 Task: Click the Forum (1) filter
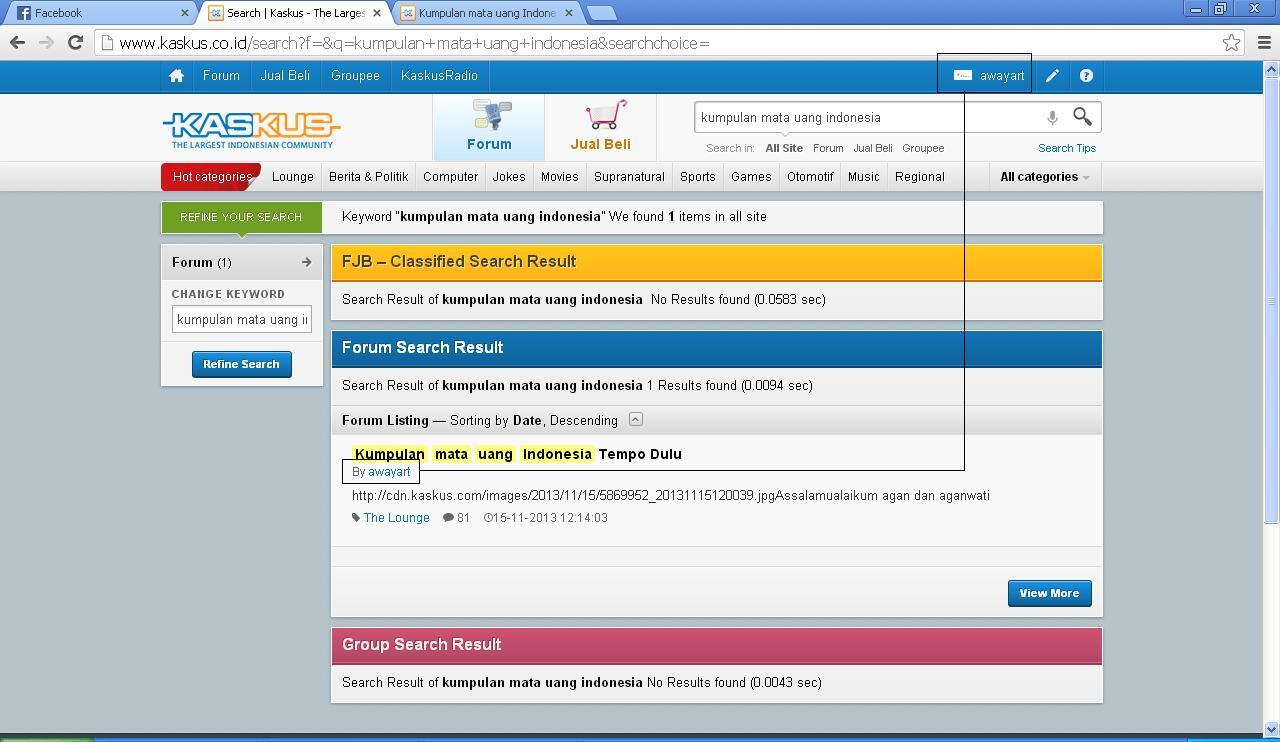pos(242,262)
